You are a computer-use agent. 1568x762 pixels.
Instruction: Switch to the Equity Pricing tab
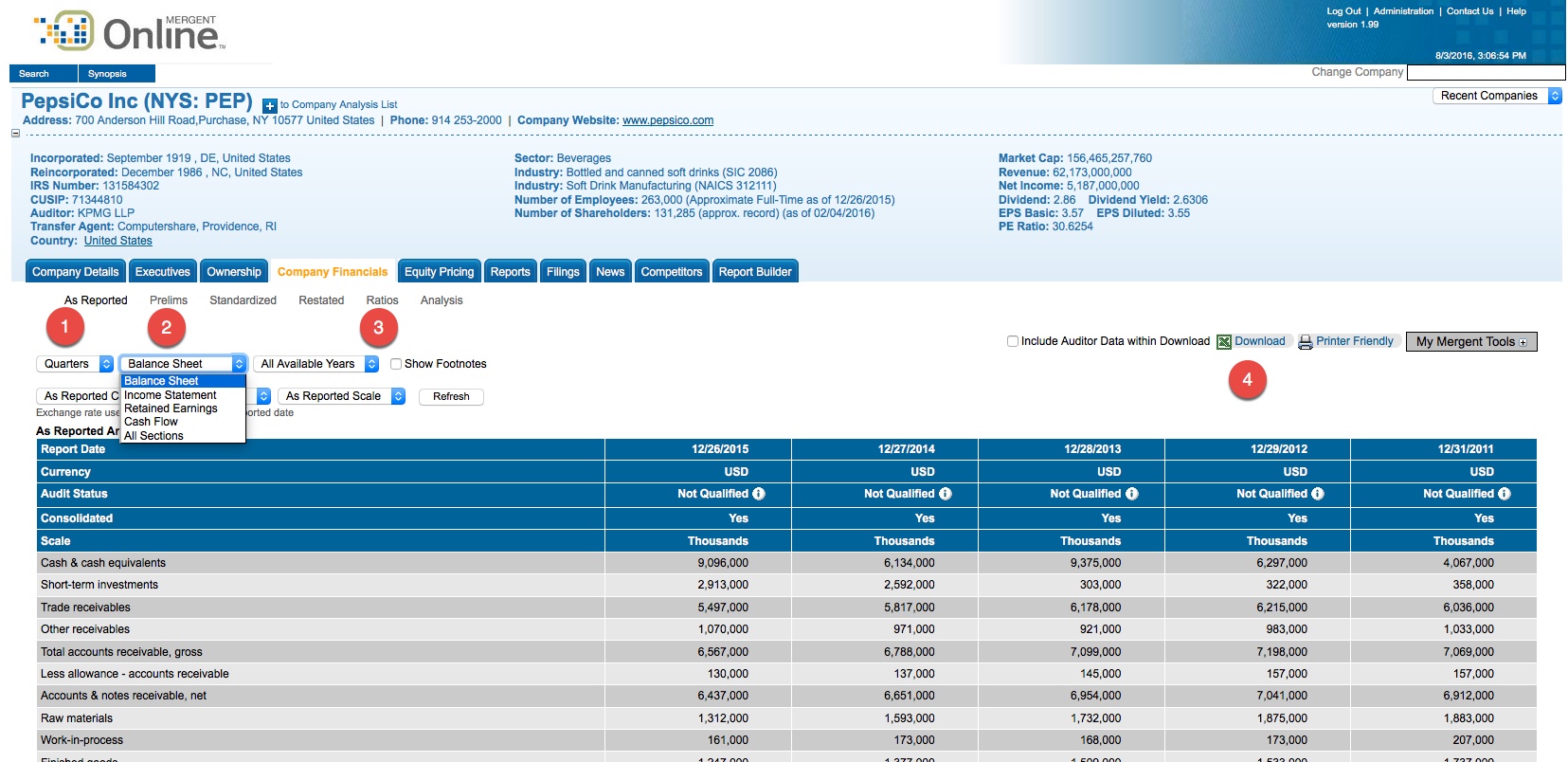coord(440,272)
